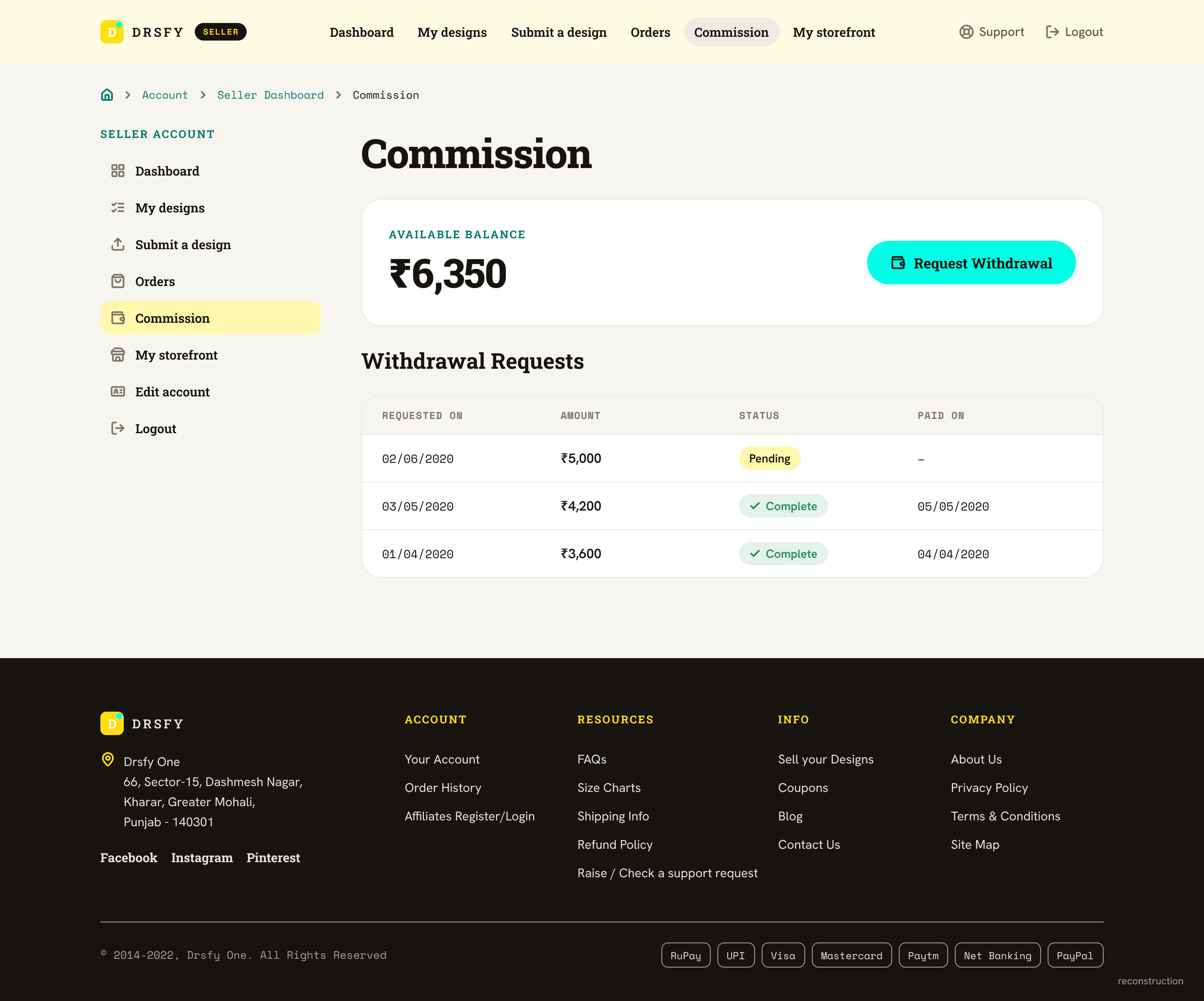The width and height of the screenshot is (1204, 1001).
Task: Select Commission tab in top navigation
Action: (732, 32)
